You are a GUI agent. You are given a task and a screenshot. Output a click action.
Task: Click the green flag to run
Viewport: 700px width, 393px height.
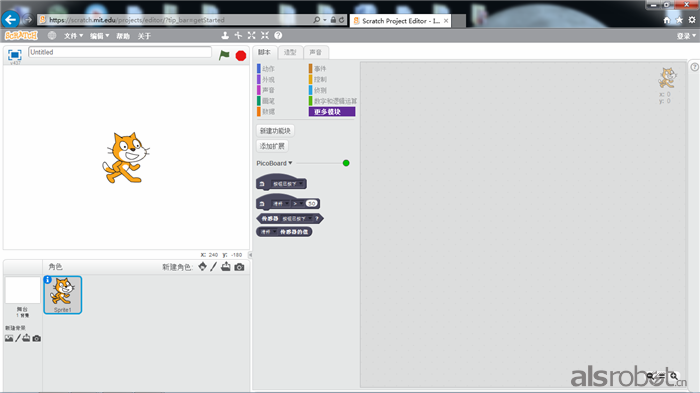[224, 55]
